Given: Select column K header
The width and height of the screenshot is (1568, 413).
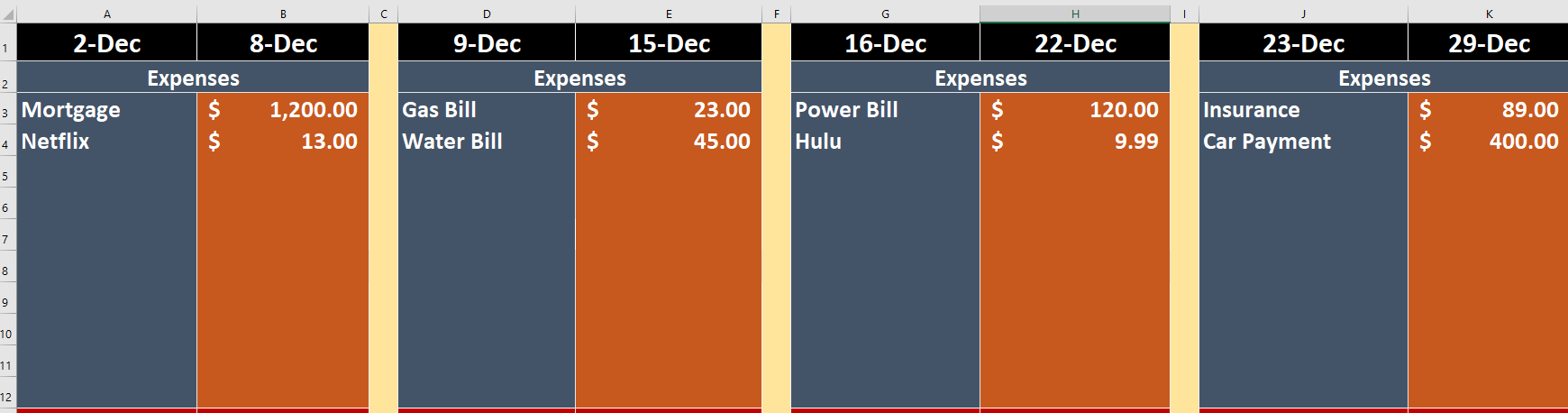Looking at the screenshot, I should point(1489,14).
